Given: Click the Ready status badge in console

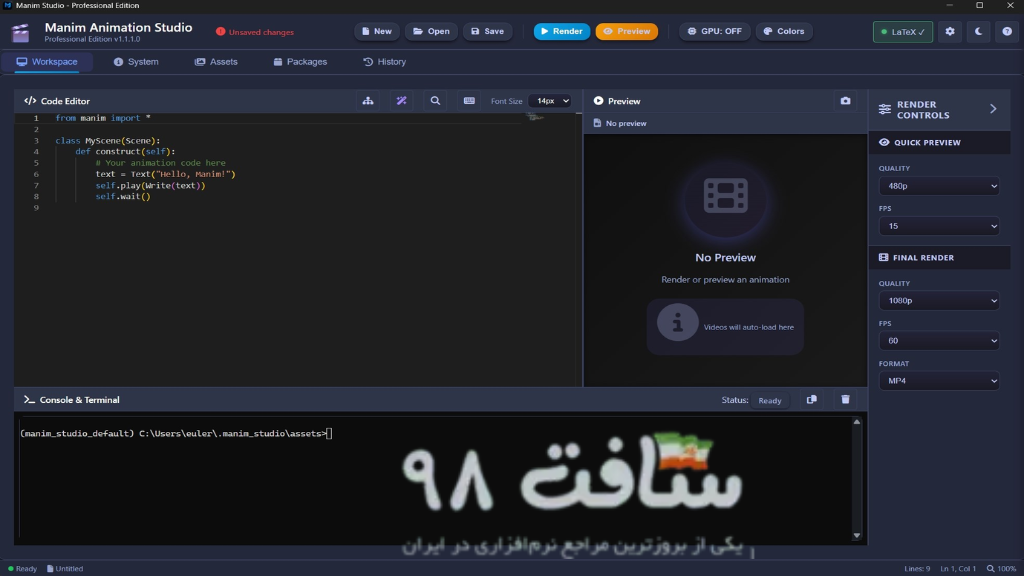Looking at the screenshot, I should coord(769,400).
